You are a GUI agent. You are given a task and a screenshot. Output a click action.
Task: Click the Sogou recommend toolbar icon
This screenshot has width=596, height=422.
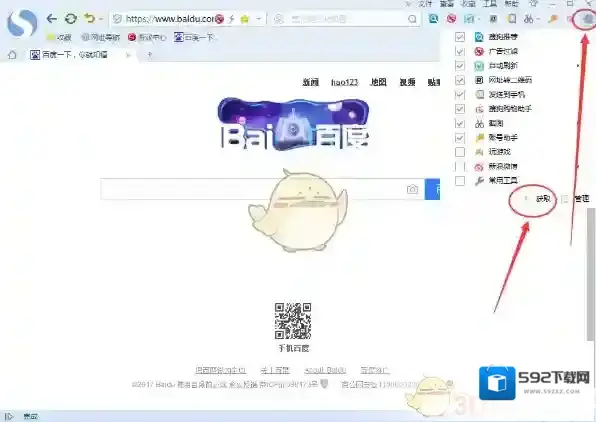433,18
